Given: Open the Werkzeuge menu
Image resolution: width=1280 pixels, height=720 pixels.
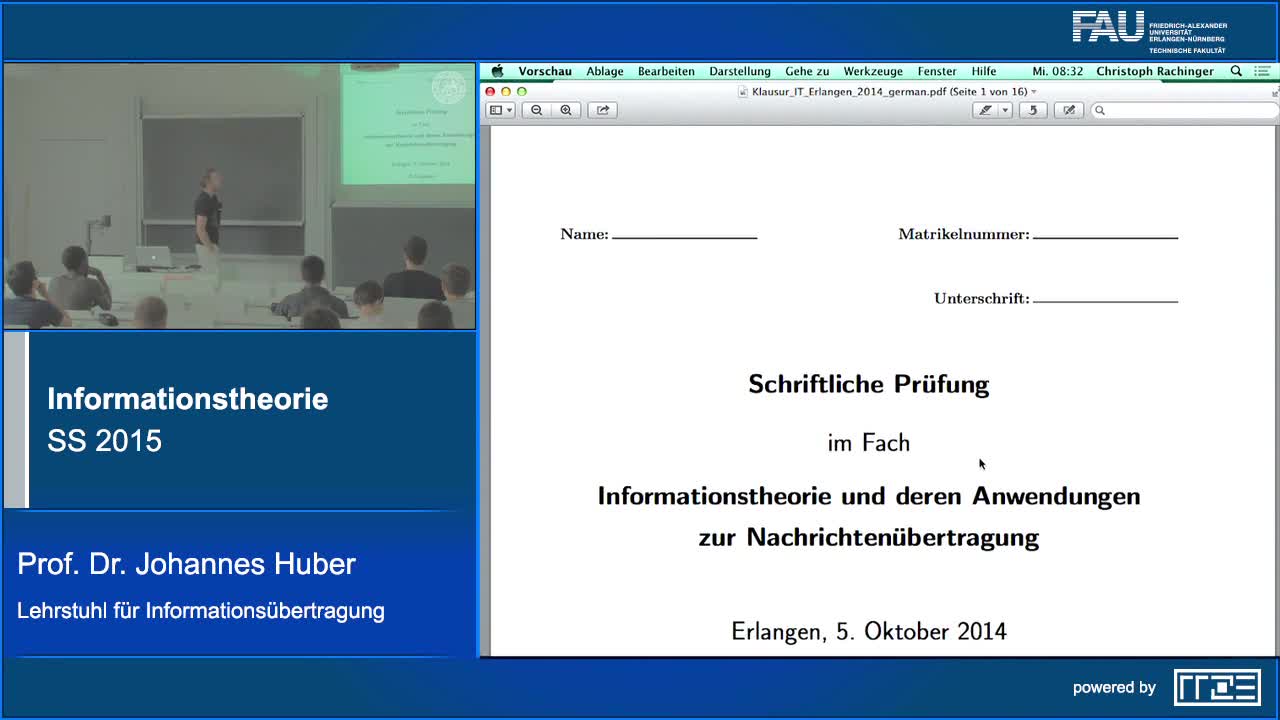Looking at the screenshot, I should tap(873, 71).
